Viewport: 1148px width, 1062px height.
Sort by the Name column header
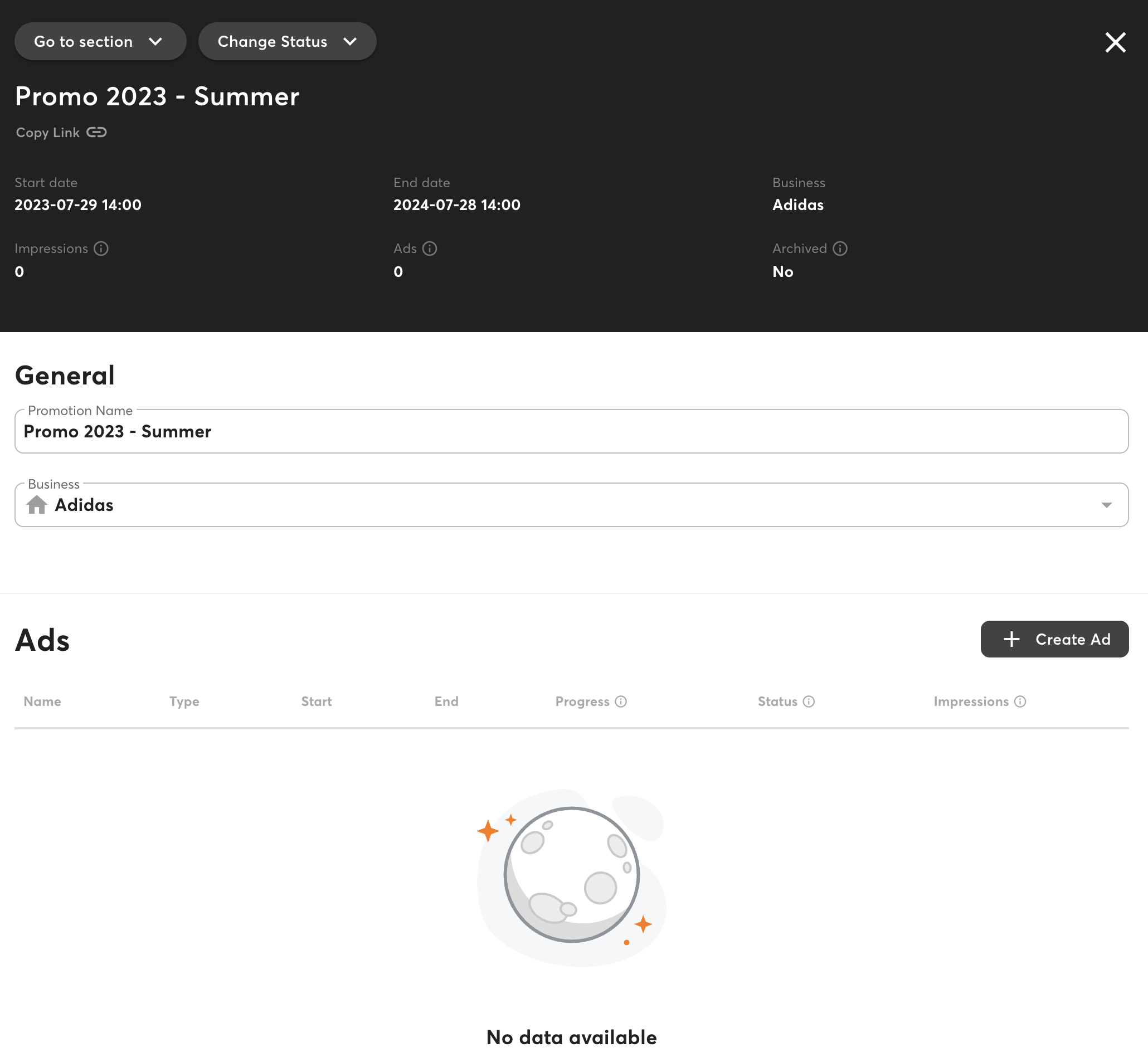click(x=42, y=701)
